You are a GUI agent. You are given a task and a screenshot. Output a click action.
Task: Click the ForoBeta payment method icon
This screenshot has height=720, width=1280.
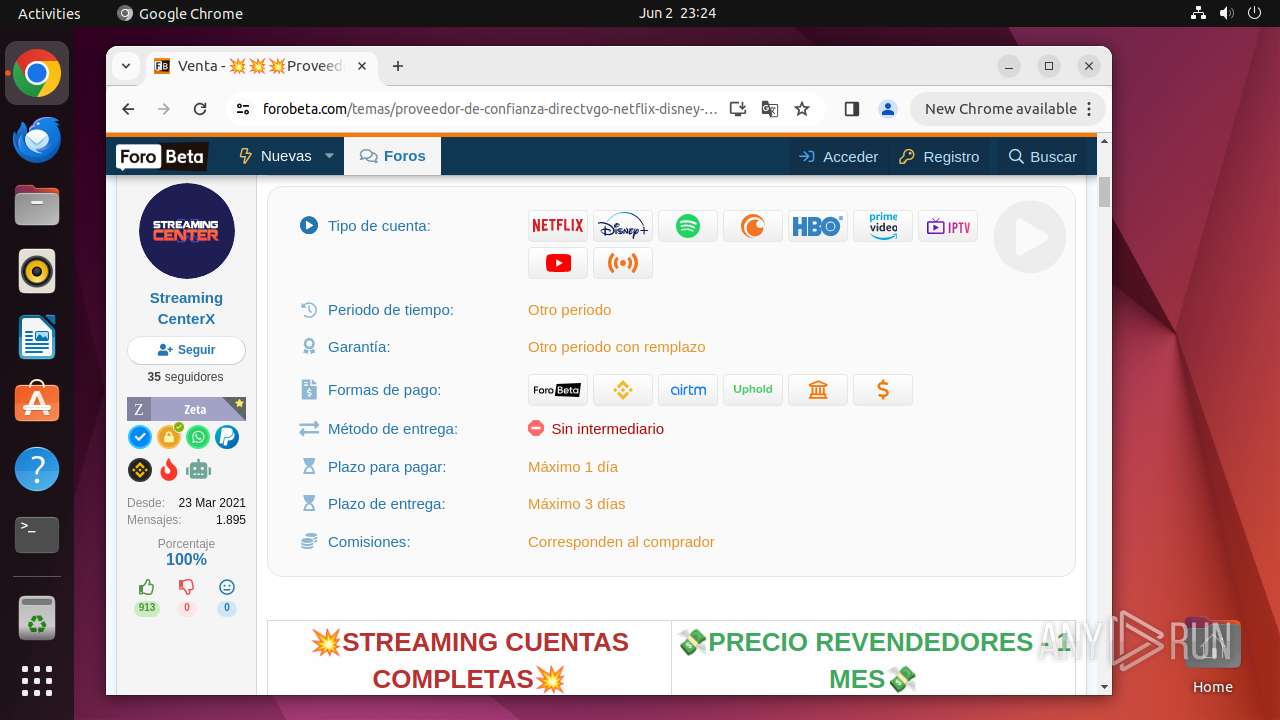click(x=557, y=390)
